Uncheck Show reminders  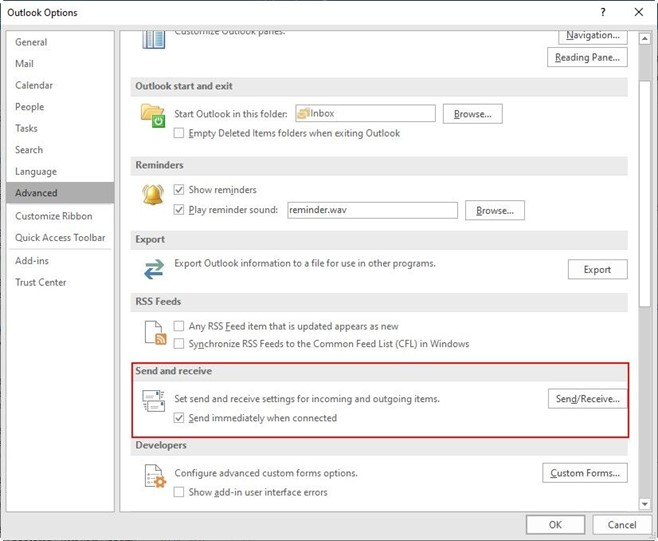coord(179,190)
